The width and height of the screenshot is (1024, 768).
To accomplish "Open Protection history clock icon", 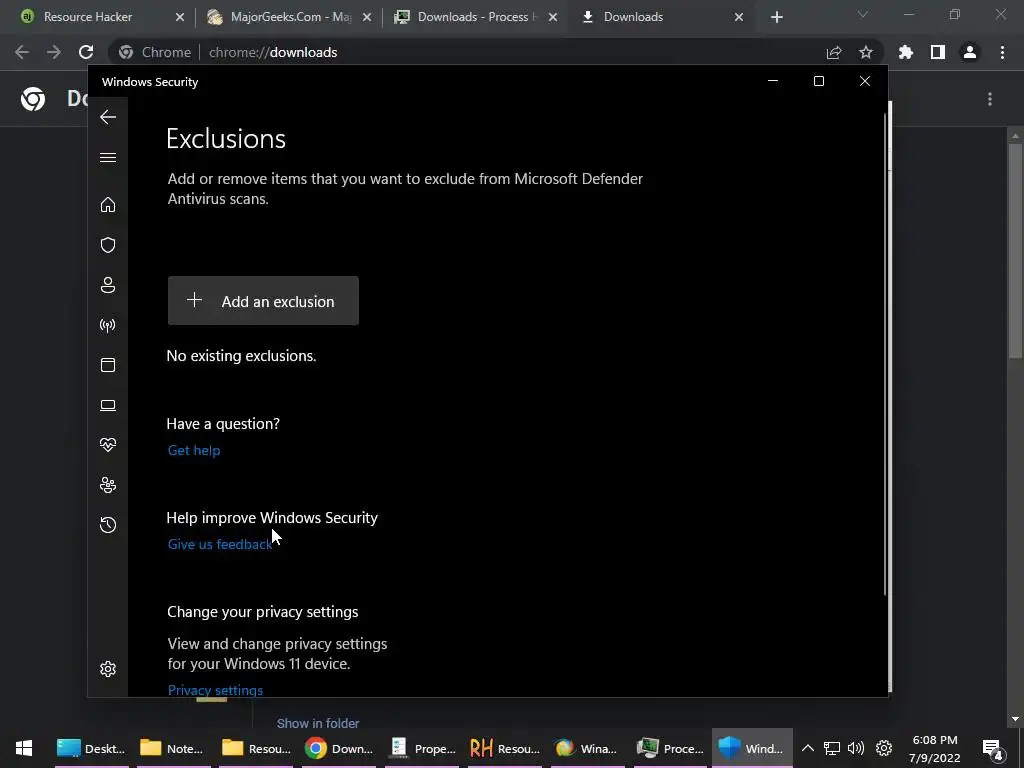I will coord(108,525).
